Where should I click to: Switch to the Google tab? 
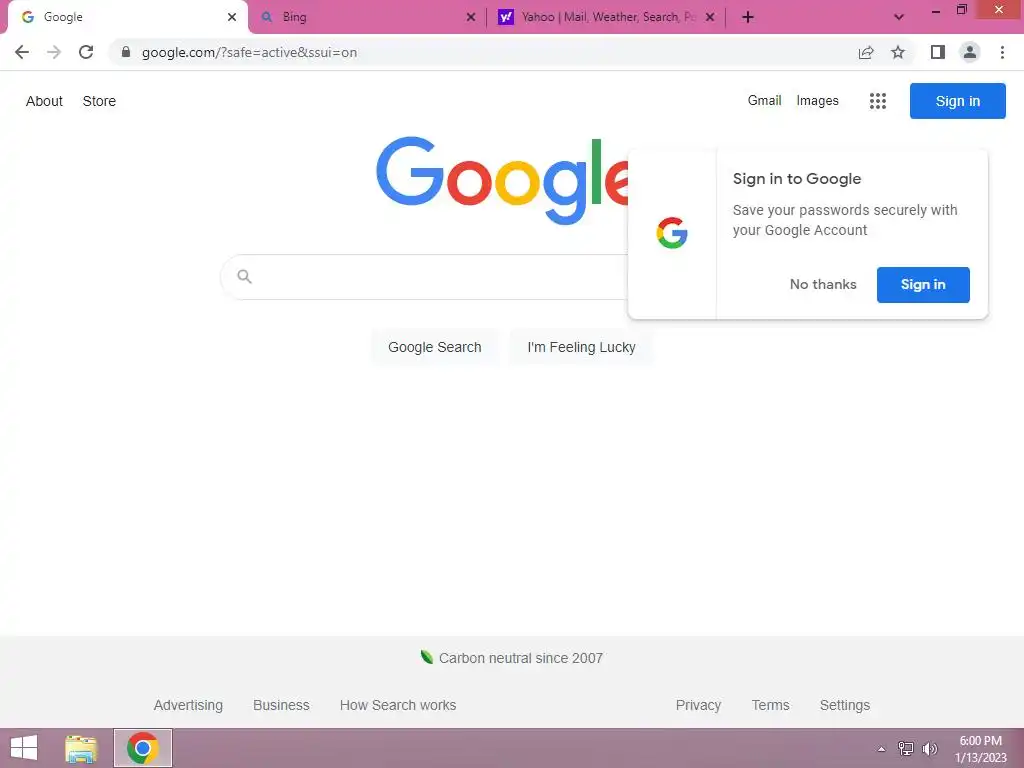pos(127,17)
